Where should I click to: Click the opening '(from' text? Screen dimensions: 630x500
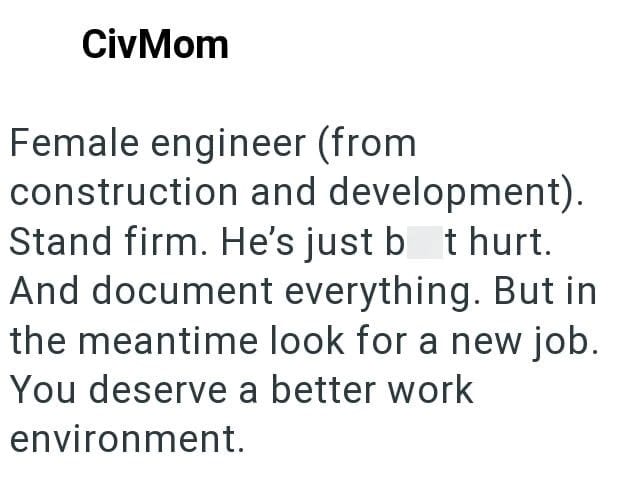366,144
